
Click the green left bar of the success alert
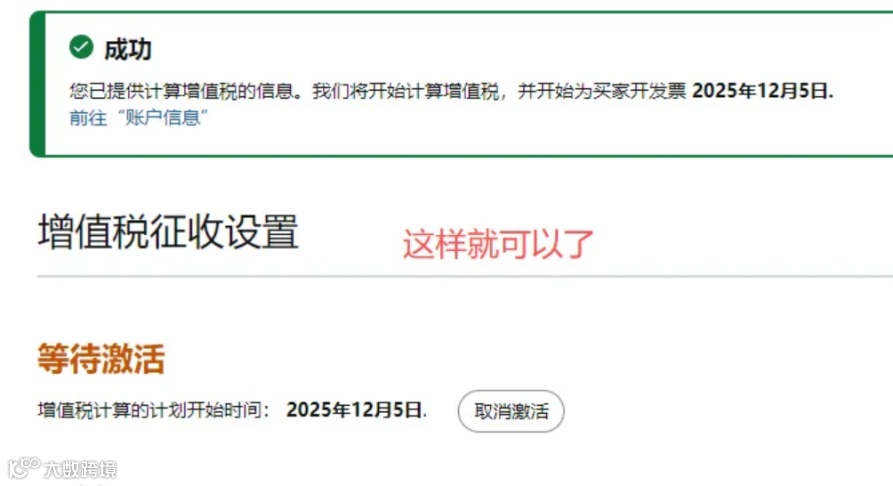pos(38,84)
